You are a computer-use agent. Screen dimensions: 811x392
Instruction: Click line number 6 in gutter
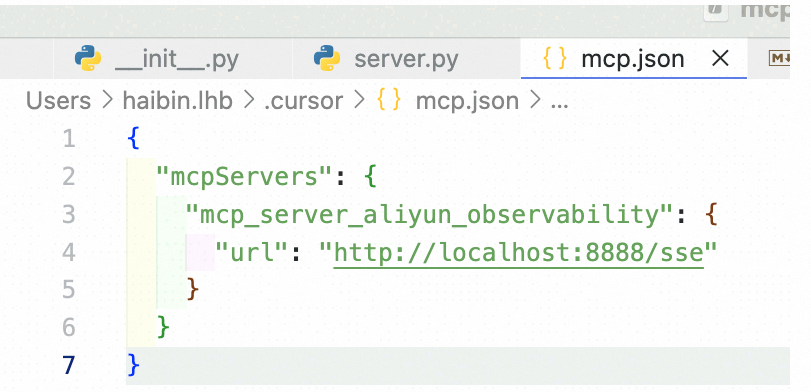point(69,328)
